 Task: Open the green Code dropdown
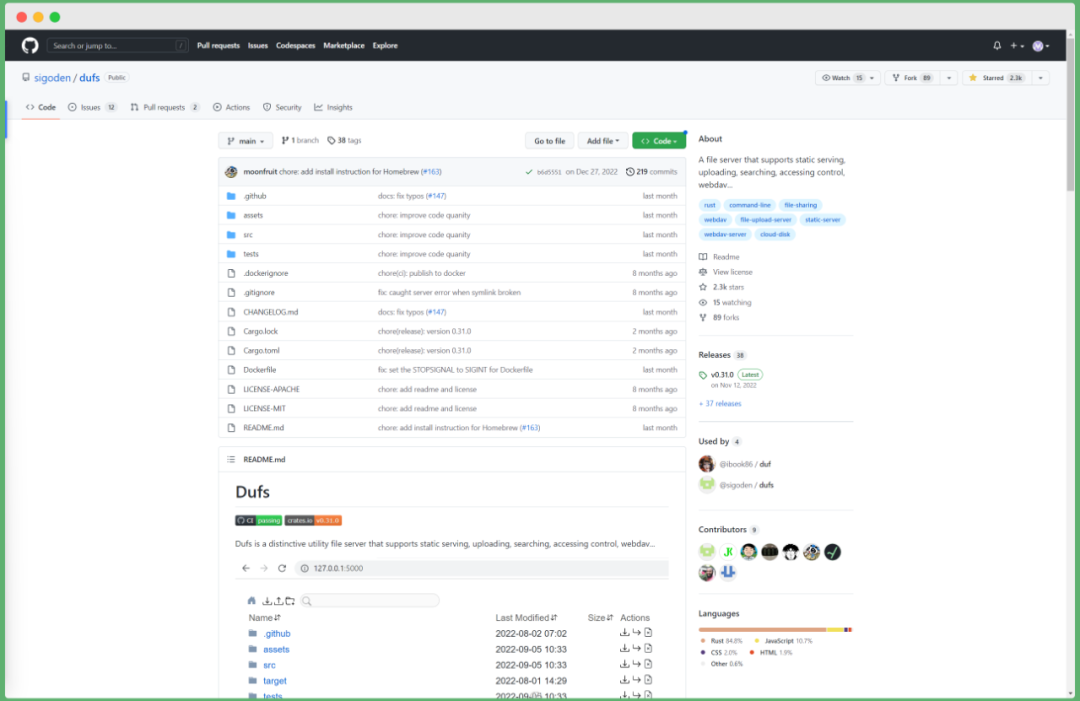pos(658,141)
